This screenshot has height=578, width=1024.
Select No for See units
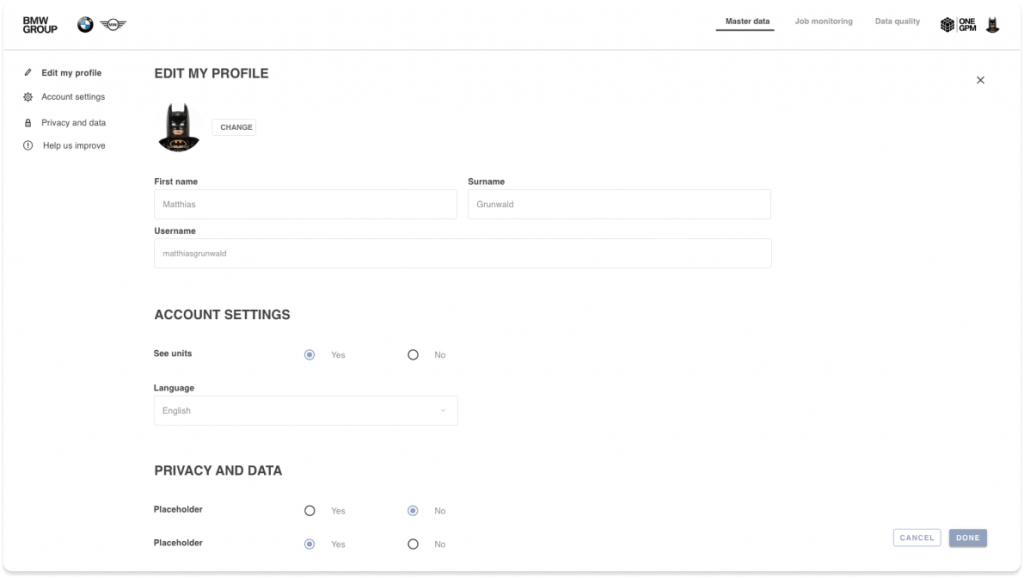click(x=413, y=355)
